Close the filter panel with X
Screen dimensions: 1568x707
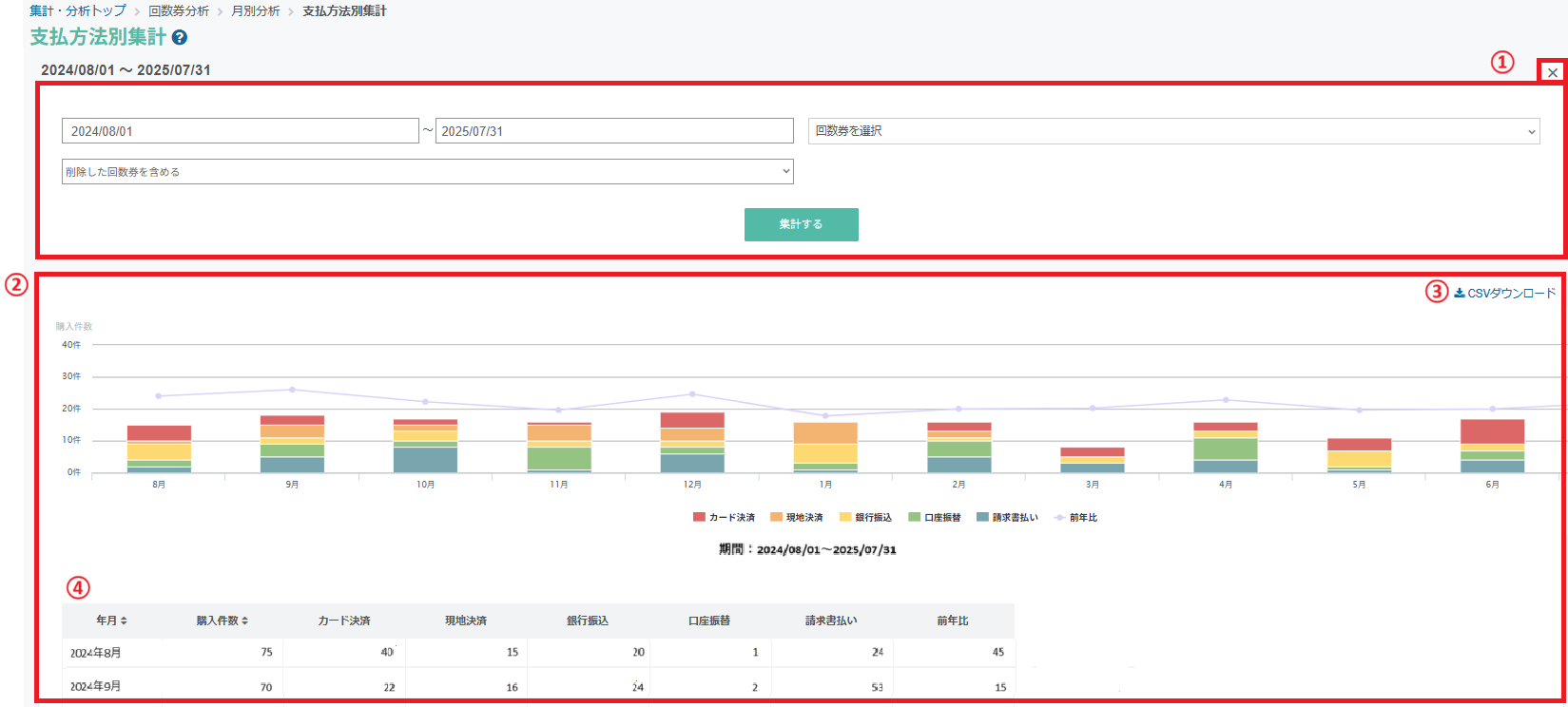pos(1552,72)
